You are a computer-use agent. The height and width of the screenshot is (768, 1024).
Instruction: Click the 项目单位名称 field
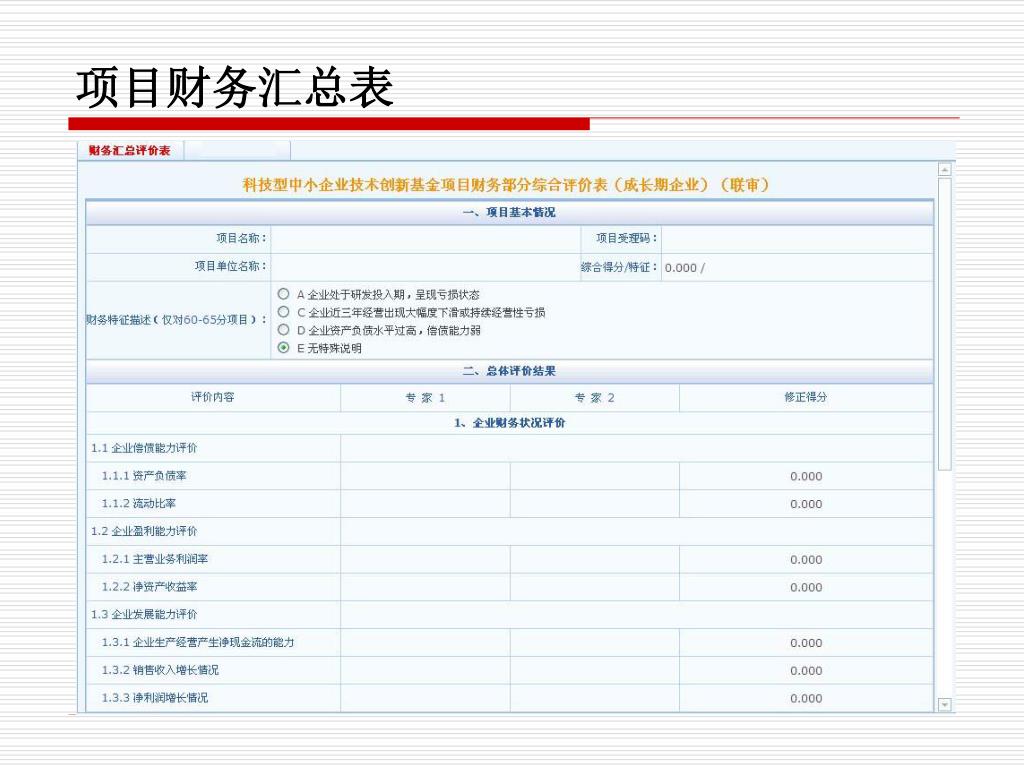(x=425, y=267)
